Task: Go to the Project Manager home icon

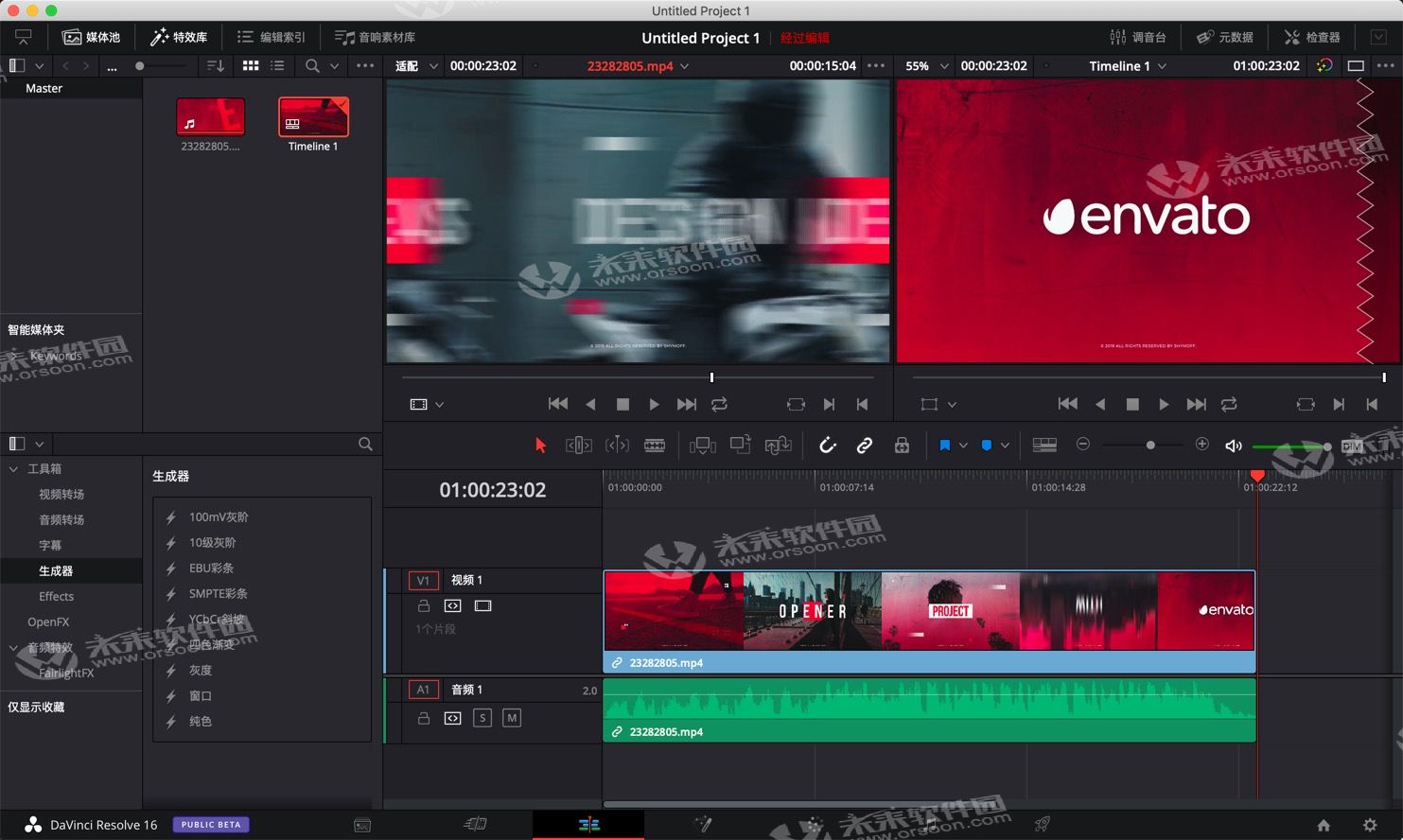Action: (1323, 825)
